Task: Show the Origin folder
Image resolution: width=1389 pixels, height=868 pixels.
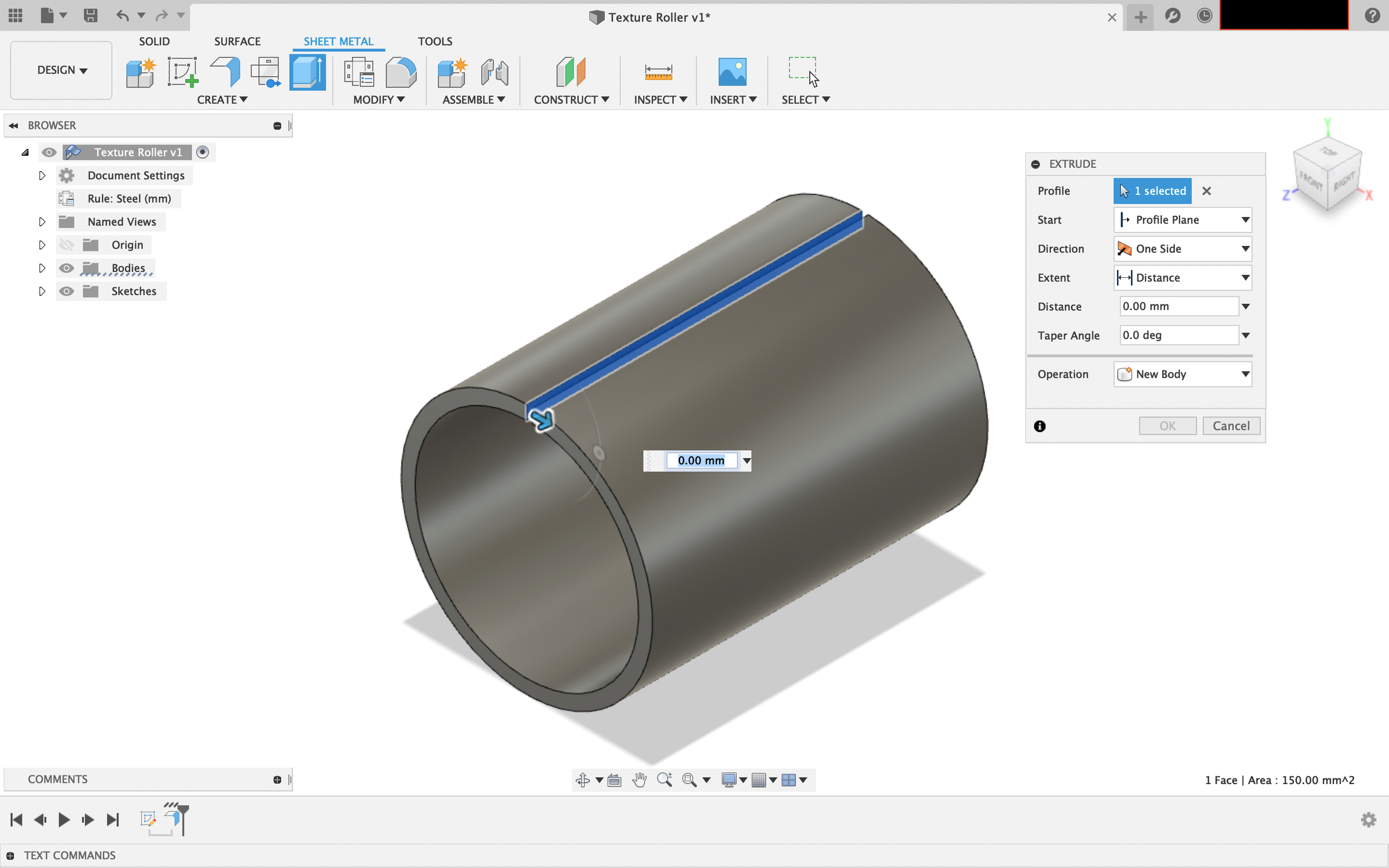Action: pyautogui.click(x=67, y=245)
